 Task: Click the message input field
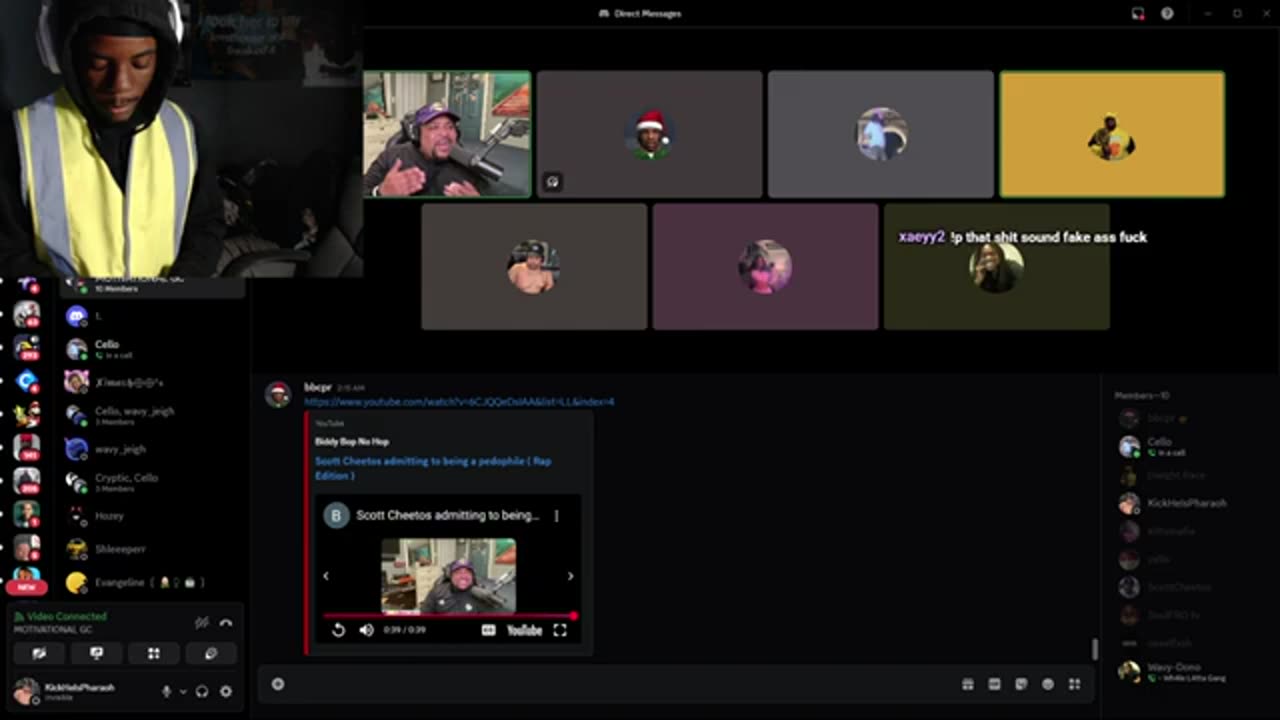point(620,684)
